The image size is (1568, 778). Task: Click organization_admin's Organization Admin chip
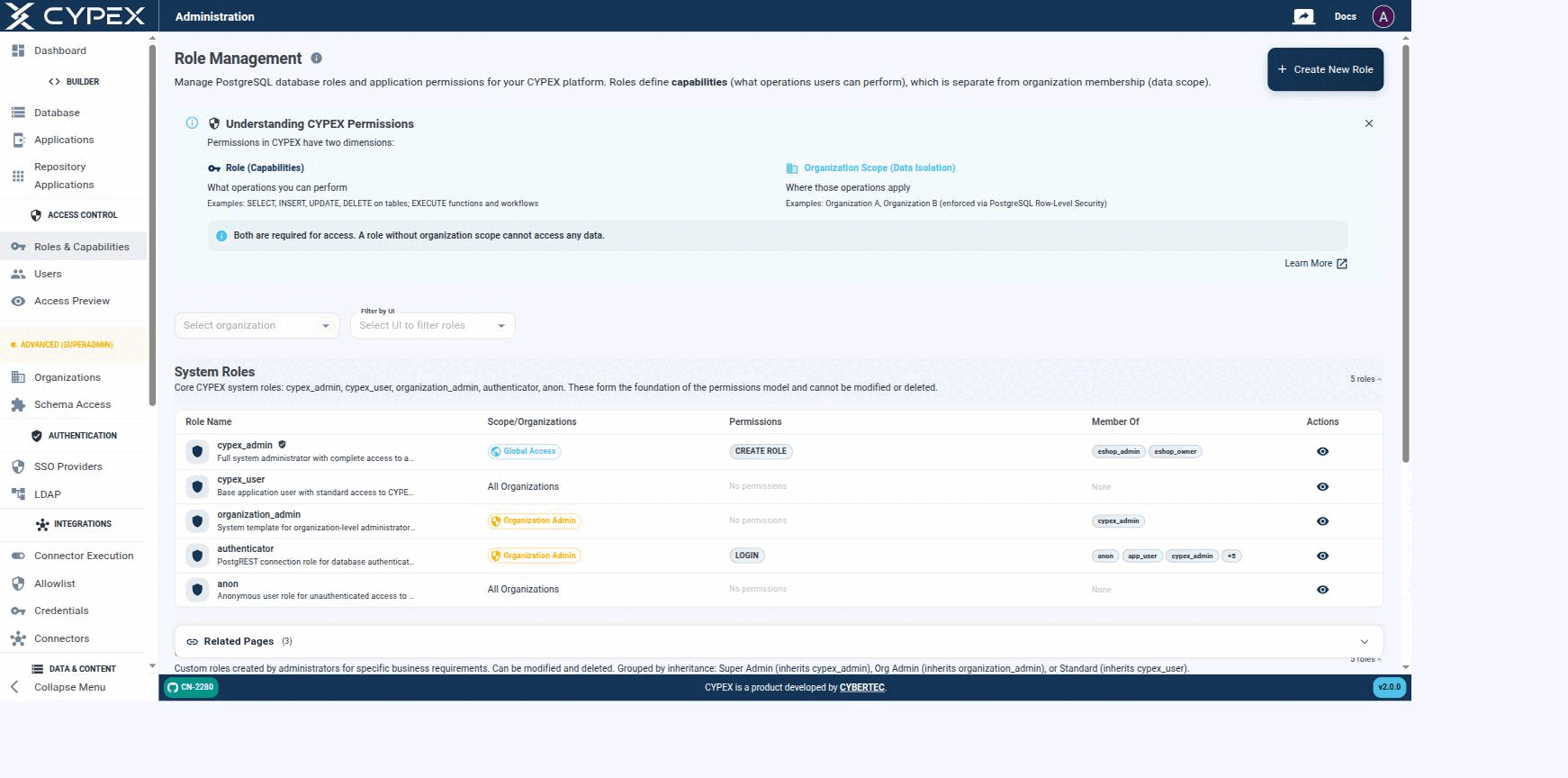pyautogui.click(x=534, y=520)
